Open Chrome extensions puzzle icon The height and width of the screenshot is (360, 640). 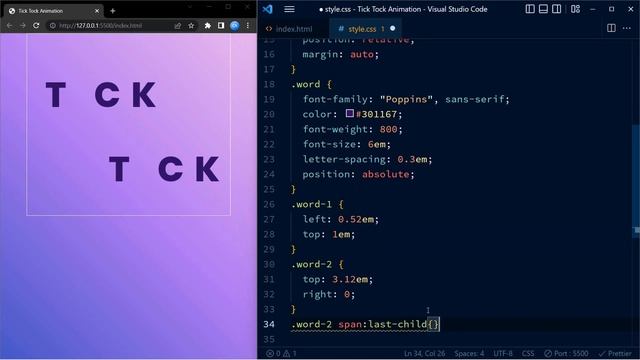[207, 25]
